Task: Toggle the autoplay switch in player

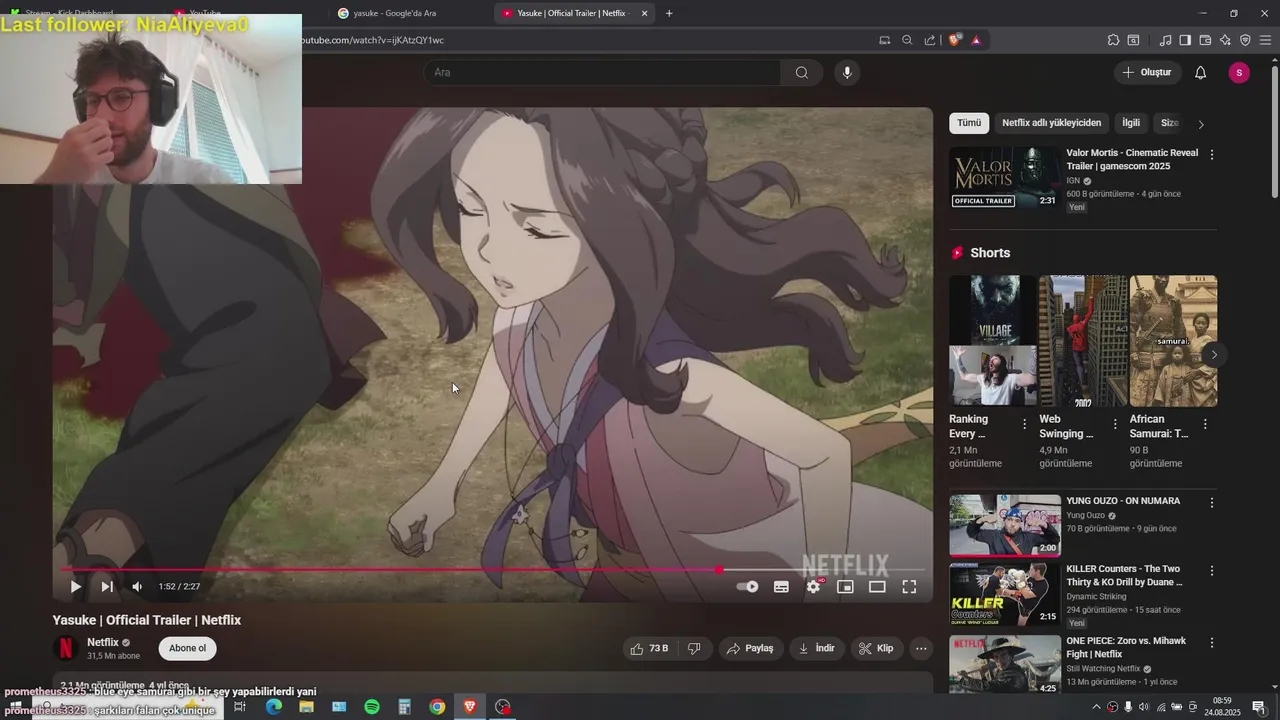Action: (x=747, y=587)
